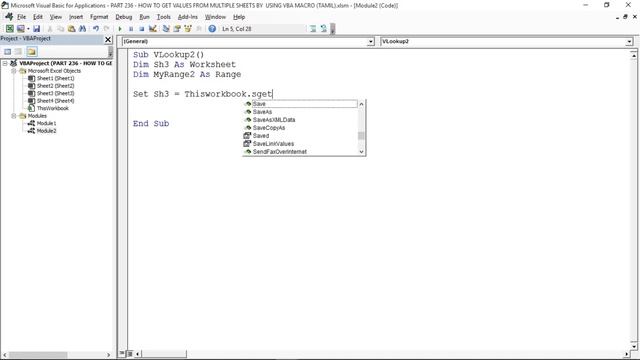
Task: Click the Paste toolbar icon
Action: pyautogui.click(x=71, y=29)
